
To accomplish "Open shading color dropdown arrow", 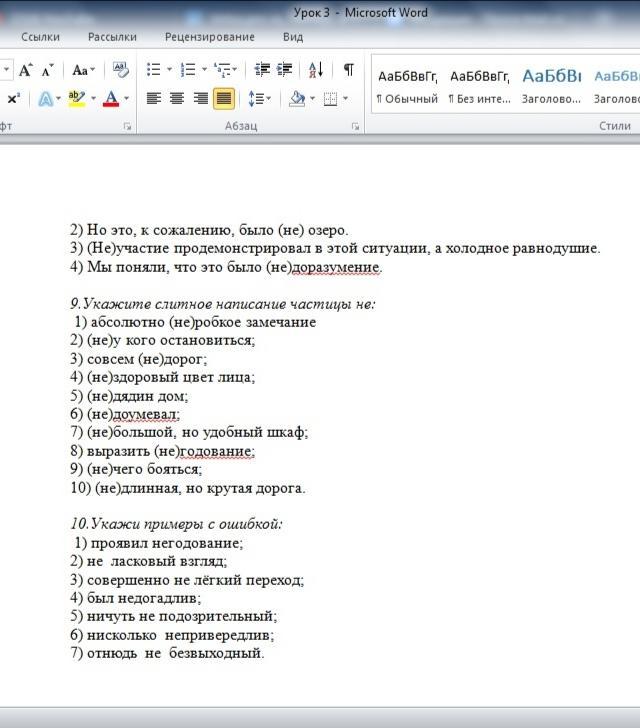I will 312,98.
